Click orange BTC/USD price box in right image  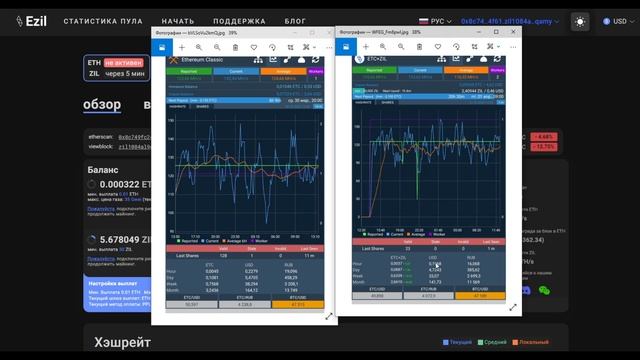pos(480,296)
